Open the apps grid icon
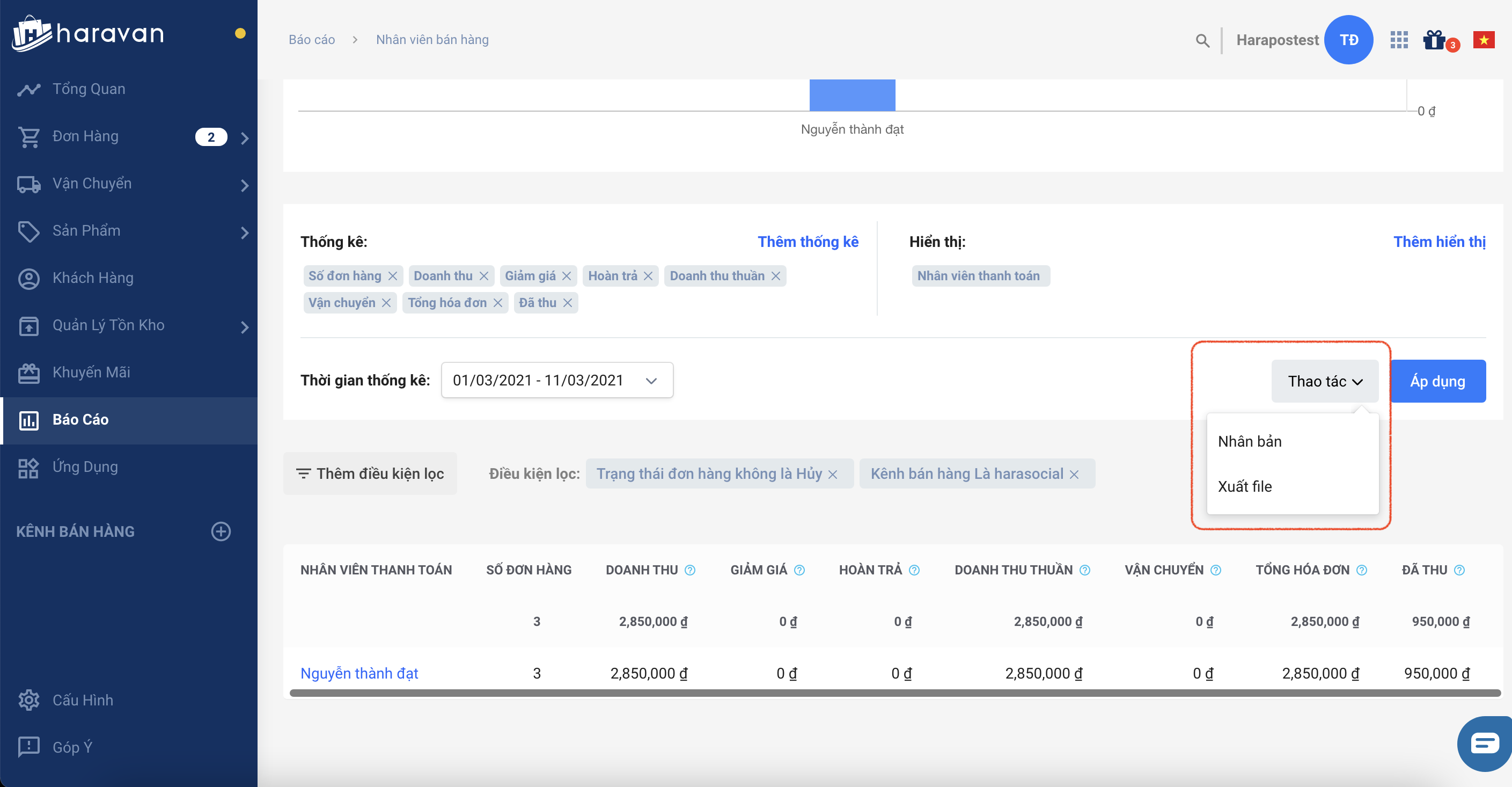 pyautogui.click(x=1399, y=40)
